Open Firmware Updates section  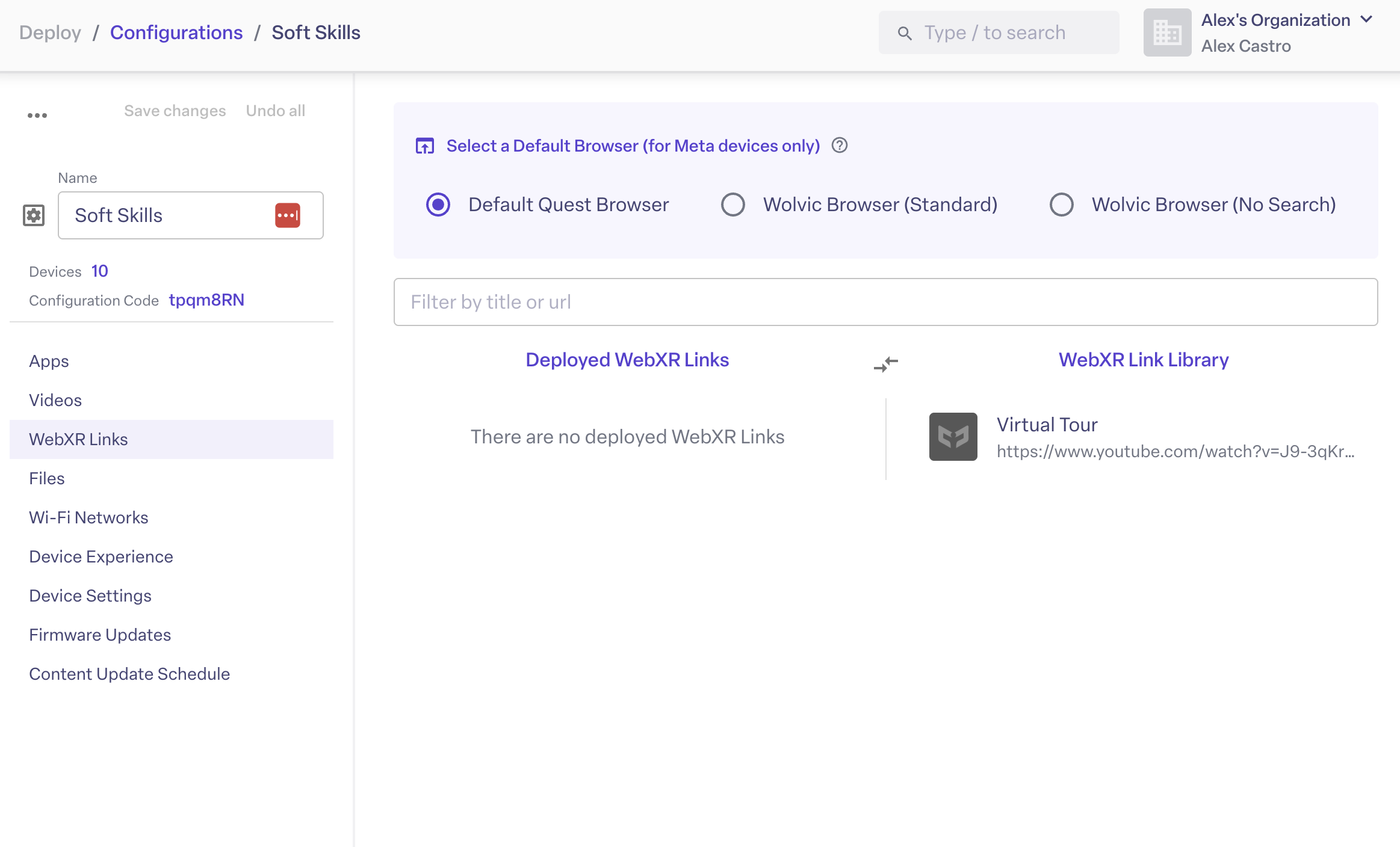(172, 635)
